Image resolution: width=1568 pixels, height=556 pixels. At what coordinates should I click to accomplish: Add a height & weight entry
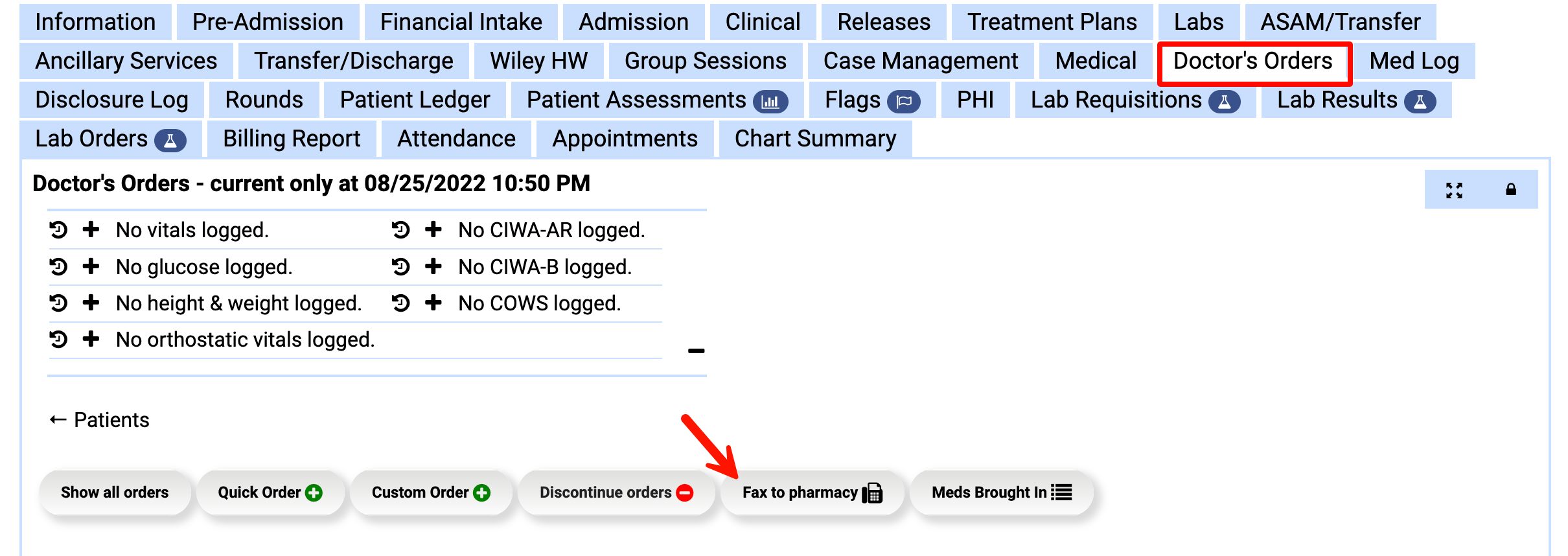click(x=91, y=303)
